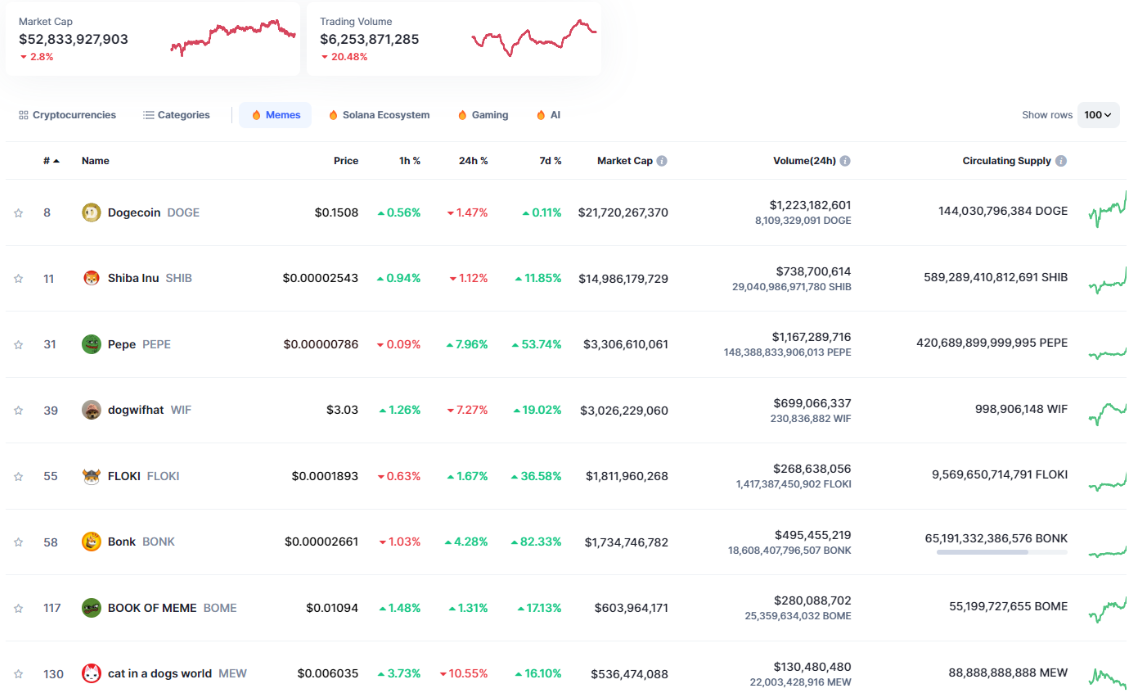
Task: Sort by rank number column header
Action: point(51,161)
